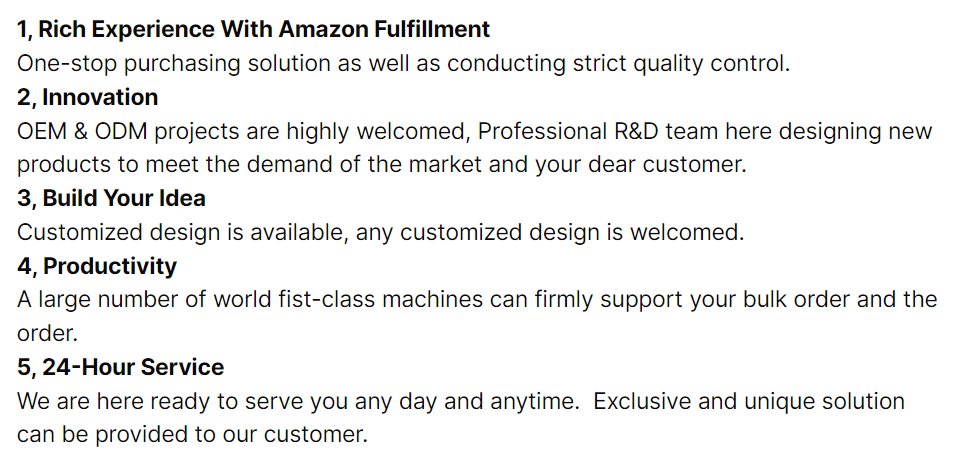Click the "24-Hour Service" heading
980x475 pixels.
pos(133,367)
